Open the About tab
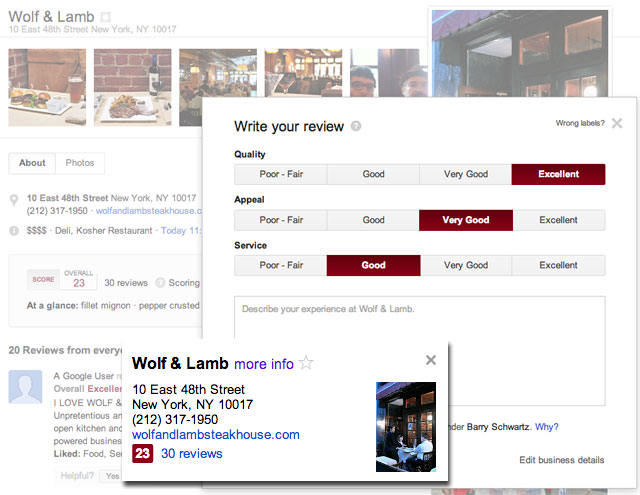 [x=32, y=163]
